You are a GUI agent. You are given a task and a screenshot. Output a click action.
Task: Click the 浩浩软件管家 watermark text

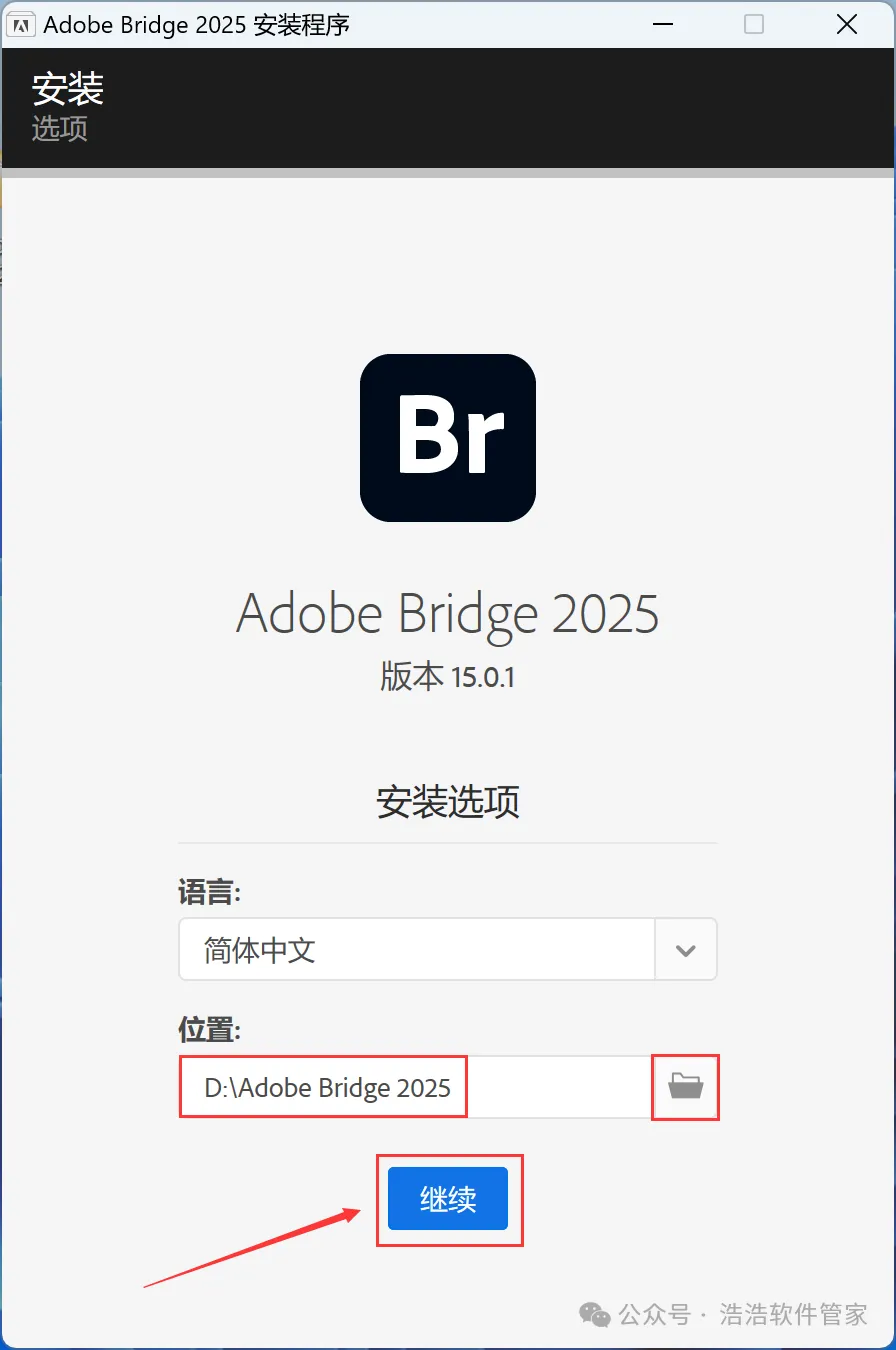point(794,1314)
